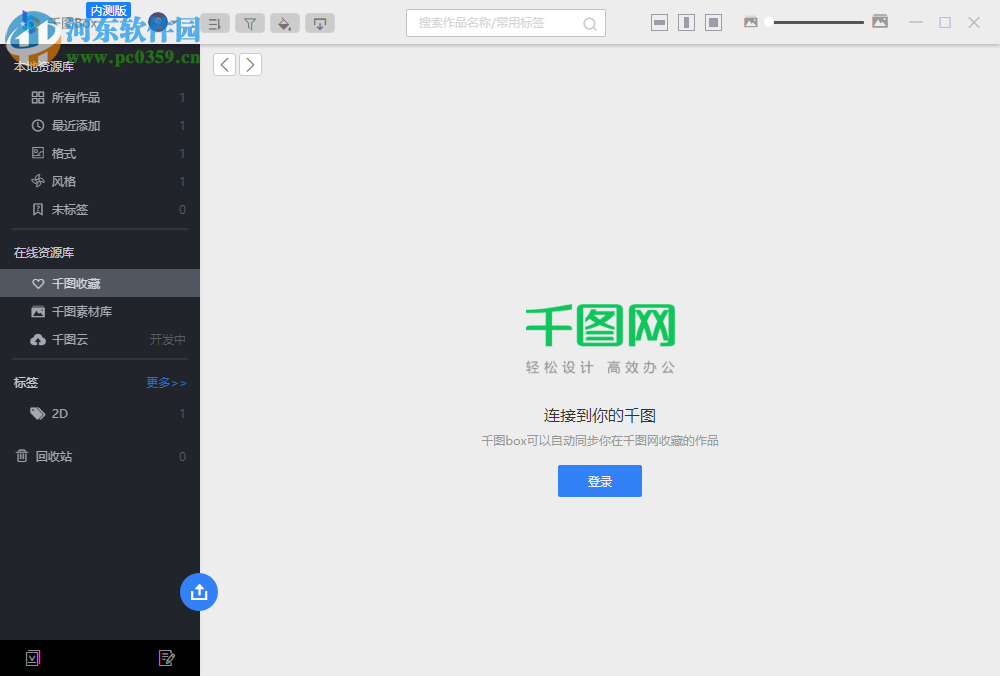Click the forward navigation arrow

pos(249,63)
